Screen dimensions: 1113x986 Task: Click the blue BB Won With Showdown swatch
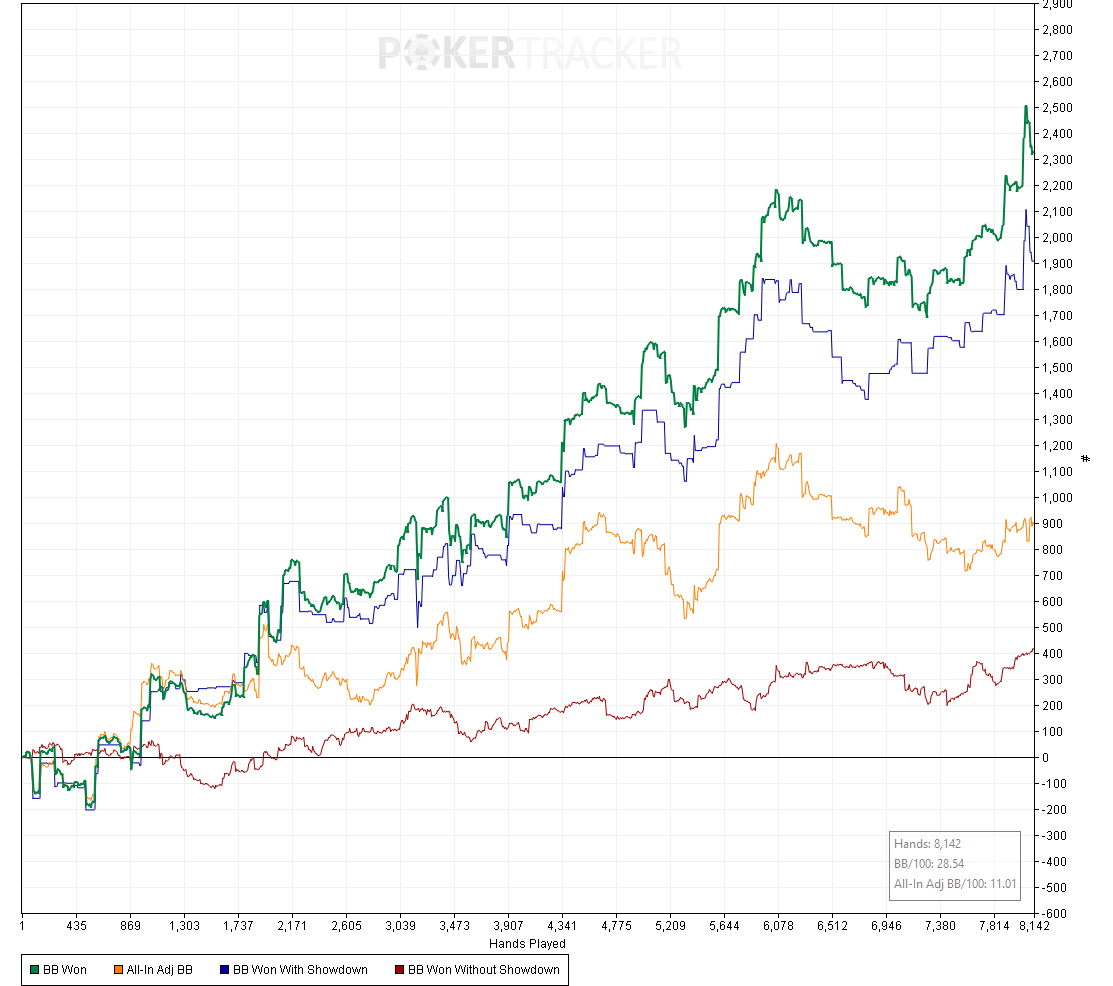(224, 970)
